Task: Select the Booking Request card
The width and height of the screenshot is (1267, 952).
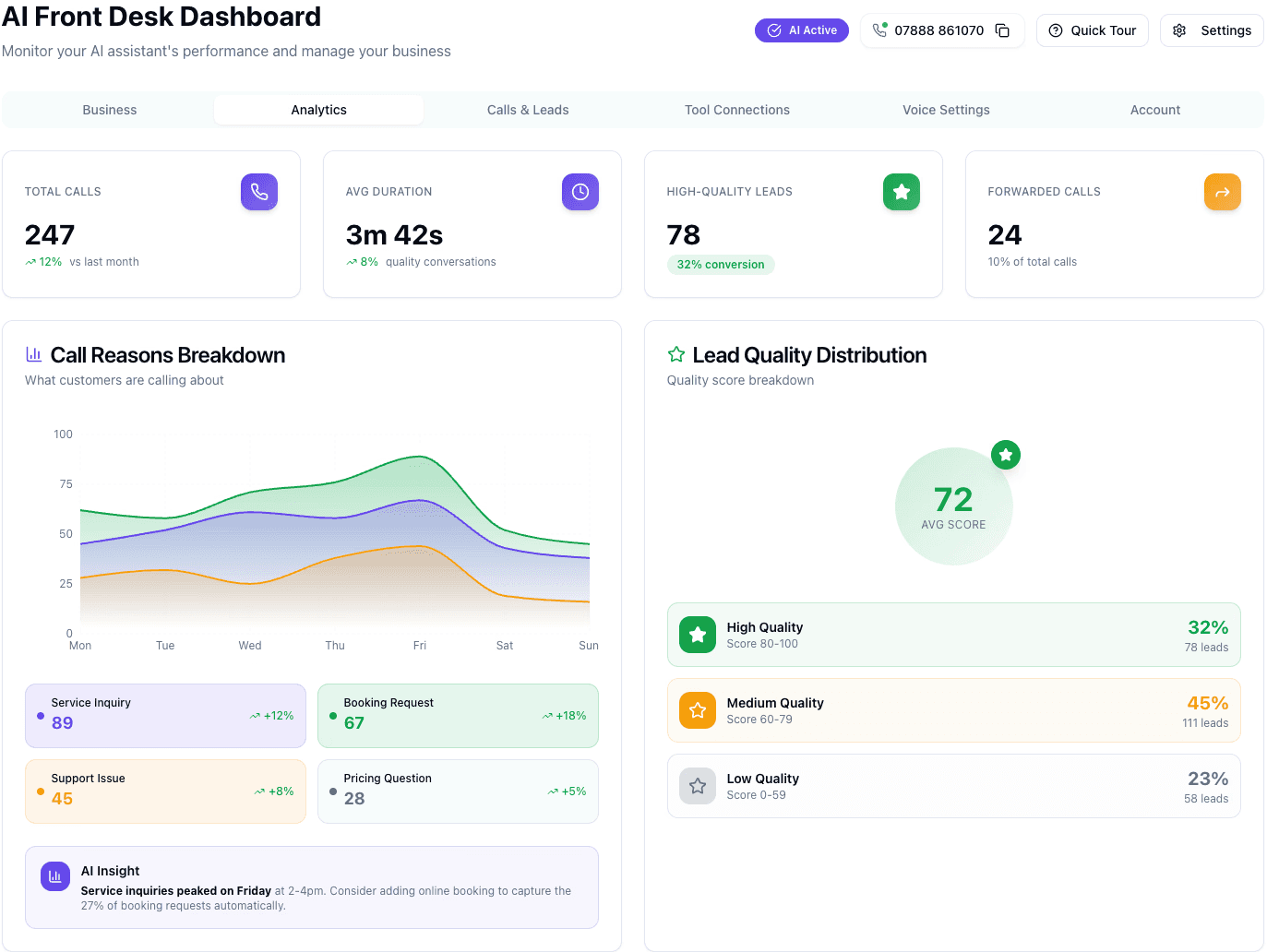Action: [x=458, y=716]
